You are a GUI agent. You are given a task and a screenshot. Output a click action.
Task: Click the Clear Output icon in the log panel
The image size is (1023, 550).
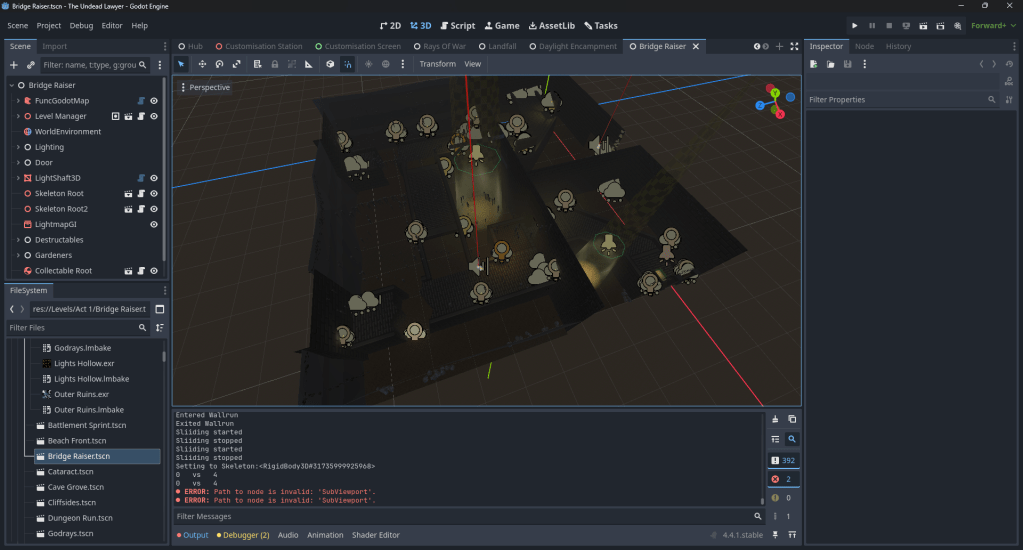[775, 419]
